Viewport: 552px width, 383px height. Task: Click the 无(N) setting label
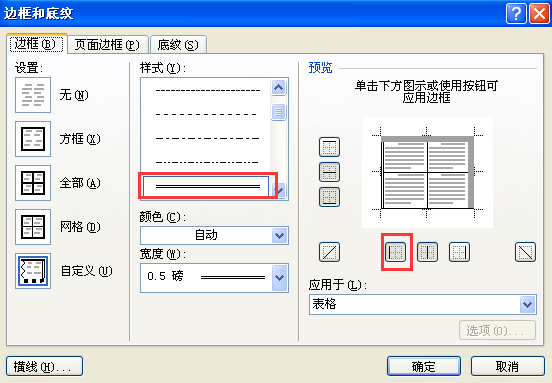point(74,95)
